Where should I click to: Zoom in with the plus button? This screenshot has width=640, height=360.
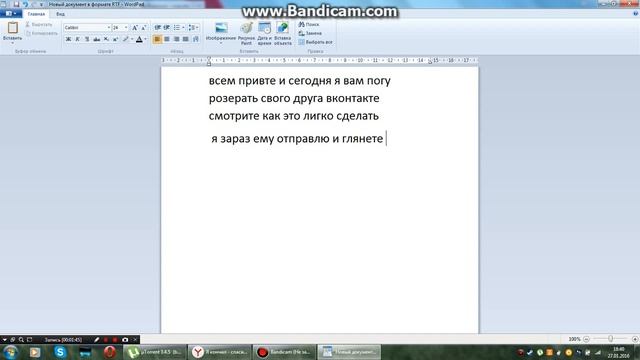pyautogui.click(x=635, y=339)
